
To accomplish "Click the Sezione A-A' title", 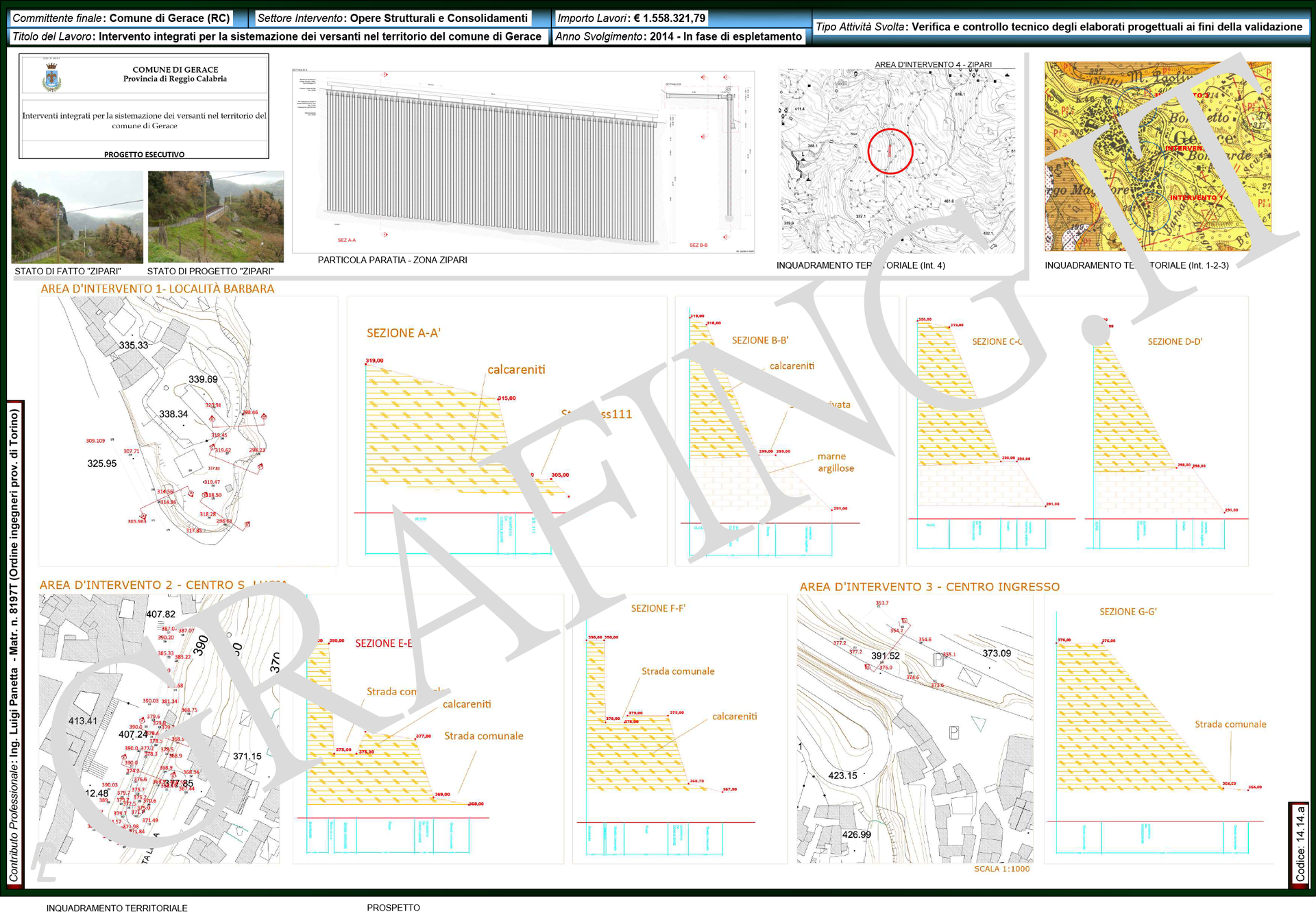I will [403, 333].
